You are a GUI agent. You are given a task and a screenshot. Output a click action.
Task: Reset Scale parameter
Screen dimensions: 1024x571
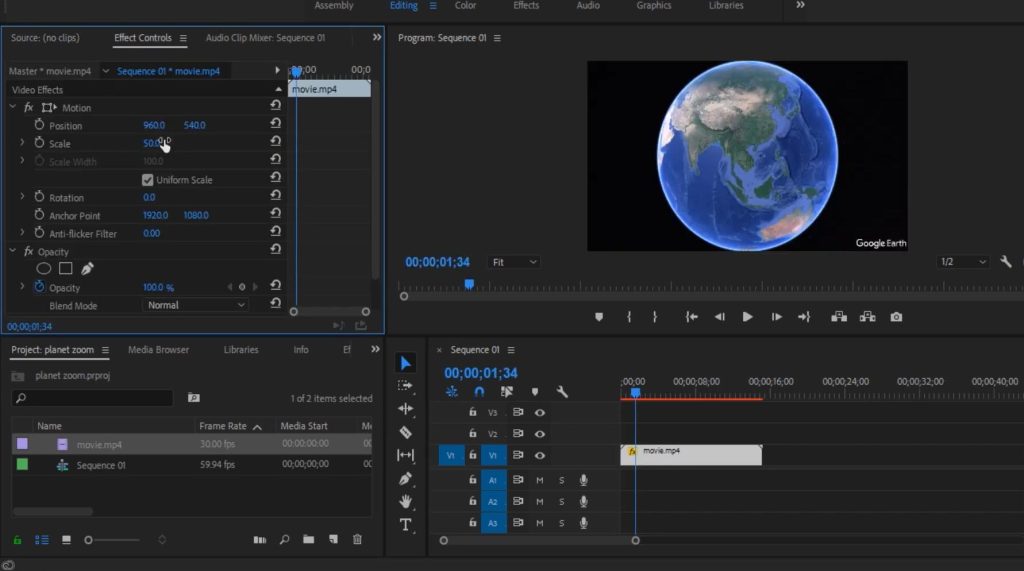pos(276,141)
